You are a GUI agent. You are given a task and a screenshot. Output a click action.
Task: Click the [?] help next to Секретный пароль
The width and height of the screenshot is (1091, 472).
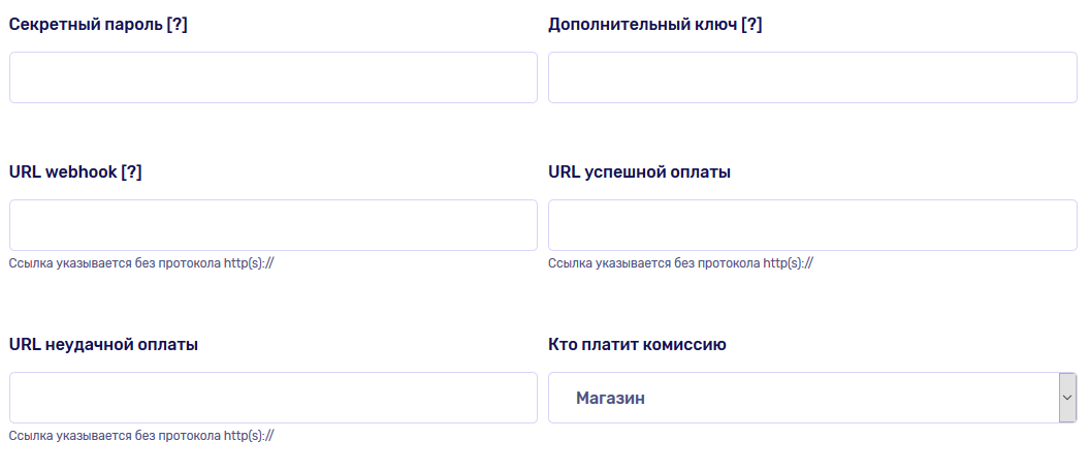pyautogui.click(x=177, y=25)
